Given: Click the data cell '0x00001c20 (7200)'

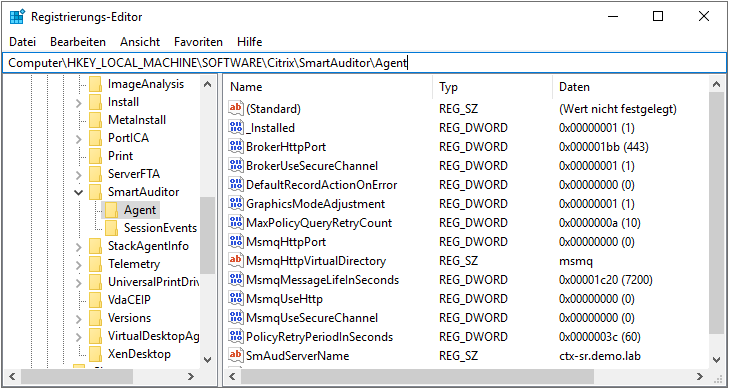Looking at the screenshot, I should click(605, 280).
